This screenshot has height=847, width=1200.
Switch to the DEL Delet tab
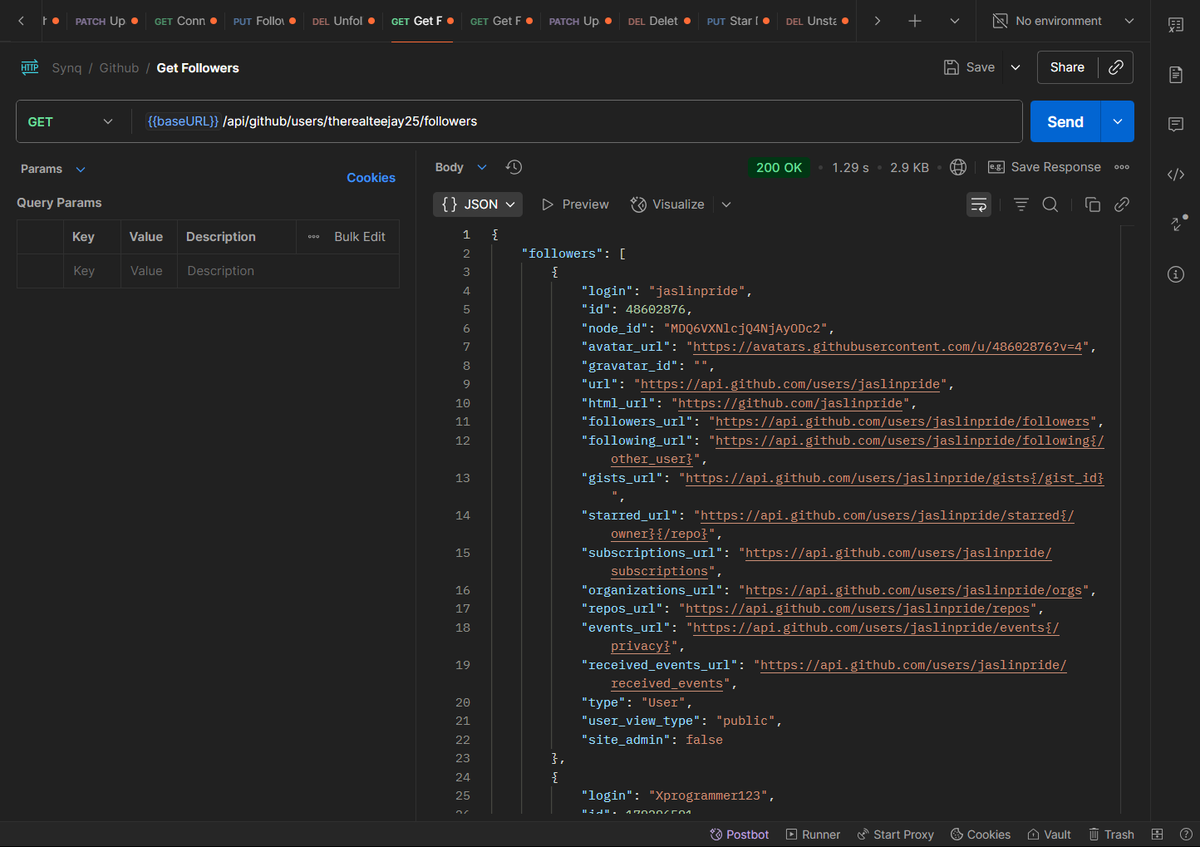(x=659, y=21)
